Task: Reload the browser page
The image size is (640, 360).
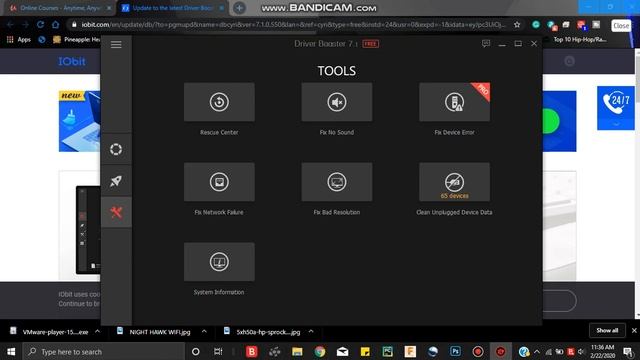Action: coord(40,24)
